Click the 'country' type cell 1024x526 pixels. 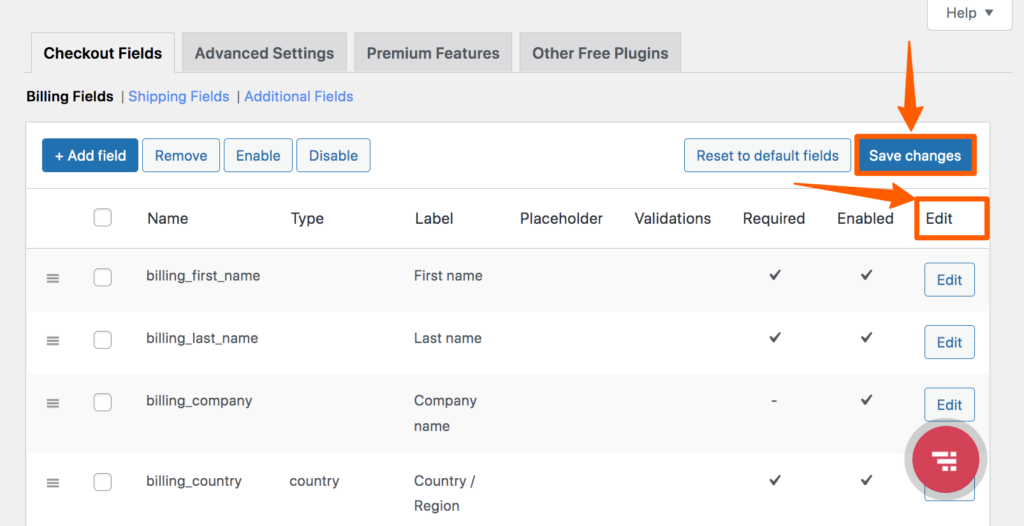tap(314, 482)
